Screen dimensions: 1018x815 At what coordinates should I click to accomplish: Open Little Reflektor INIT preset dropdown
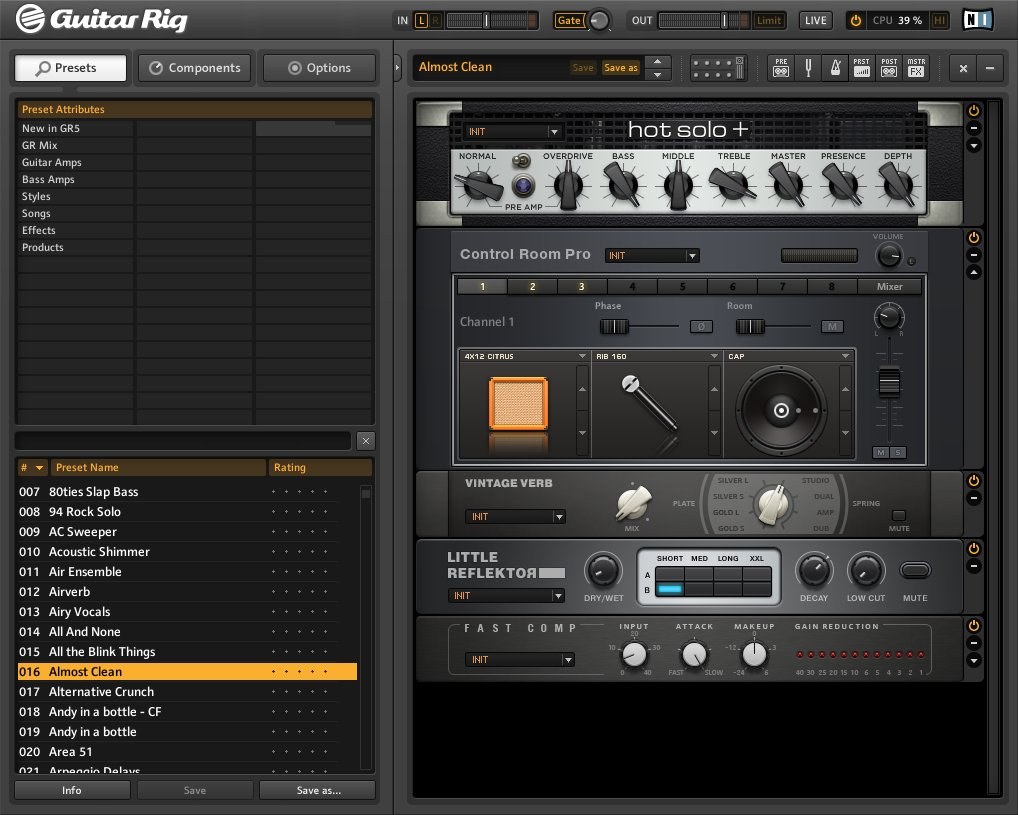click(x=506, y=596)
